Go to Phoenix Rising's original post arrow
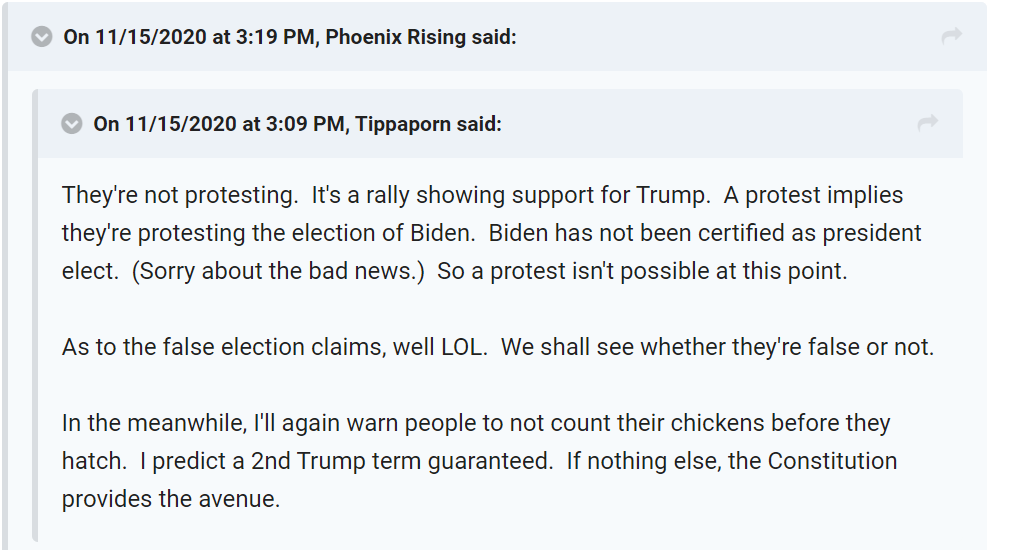 click(951, 37)
